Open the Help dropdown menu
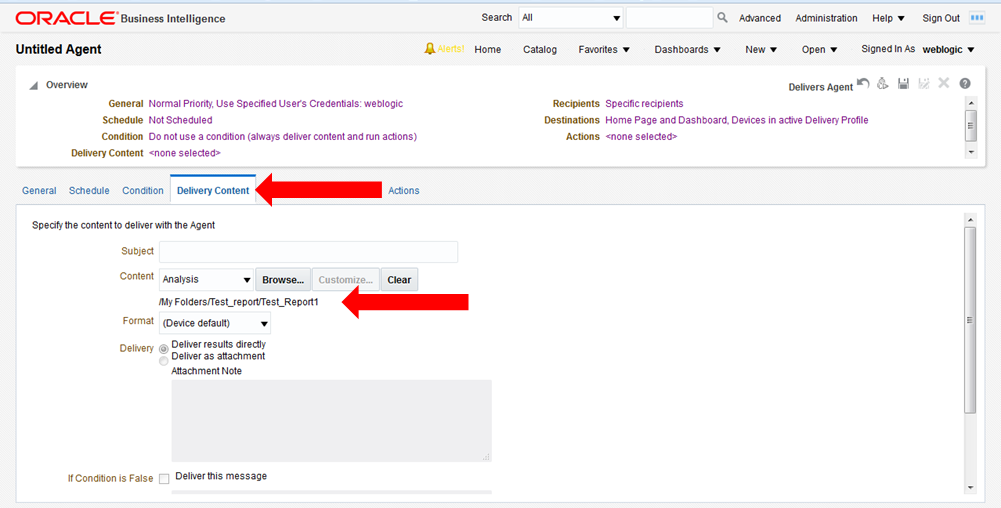This screenshot has height=508, width=1001. pyautogui.click(x=888, y=18)
